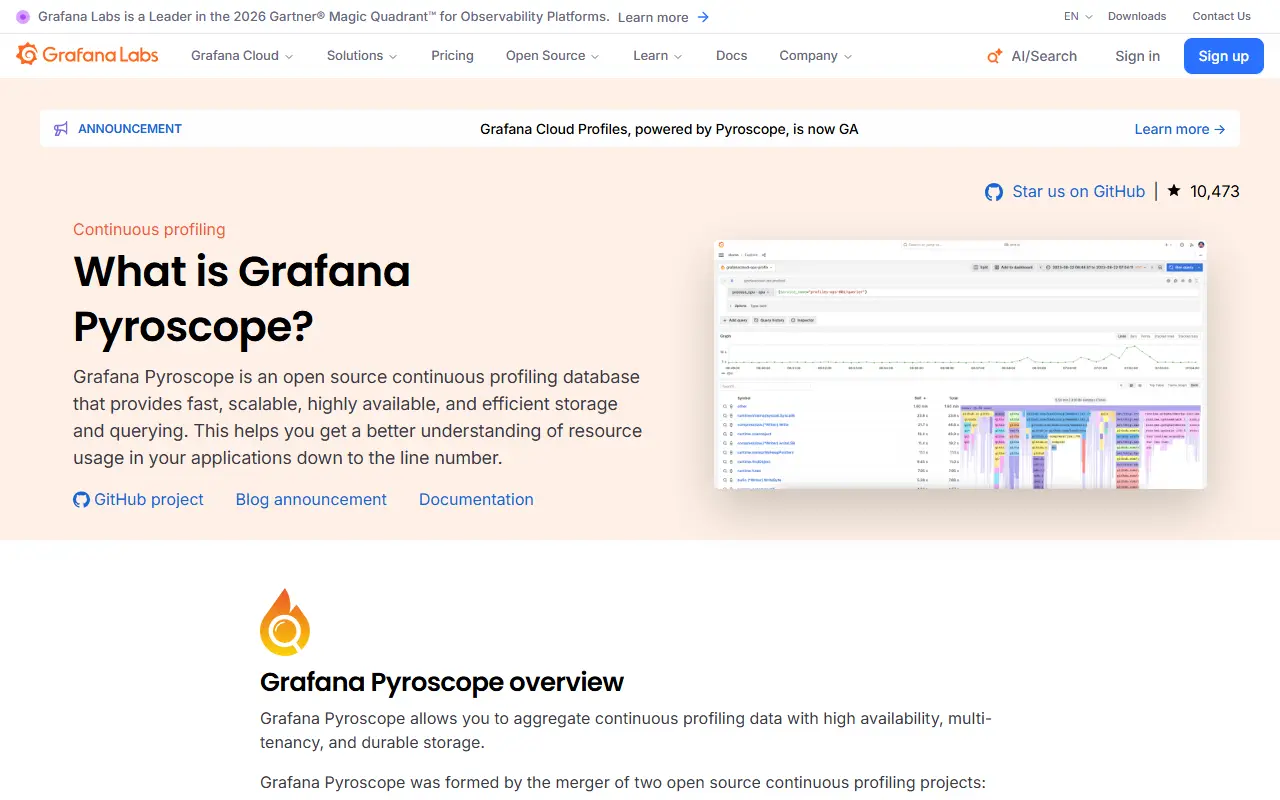Screen dimensions: 1280x800
Task: Click the announcement megaphone icon
Action: (62, 129)
